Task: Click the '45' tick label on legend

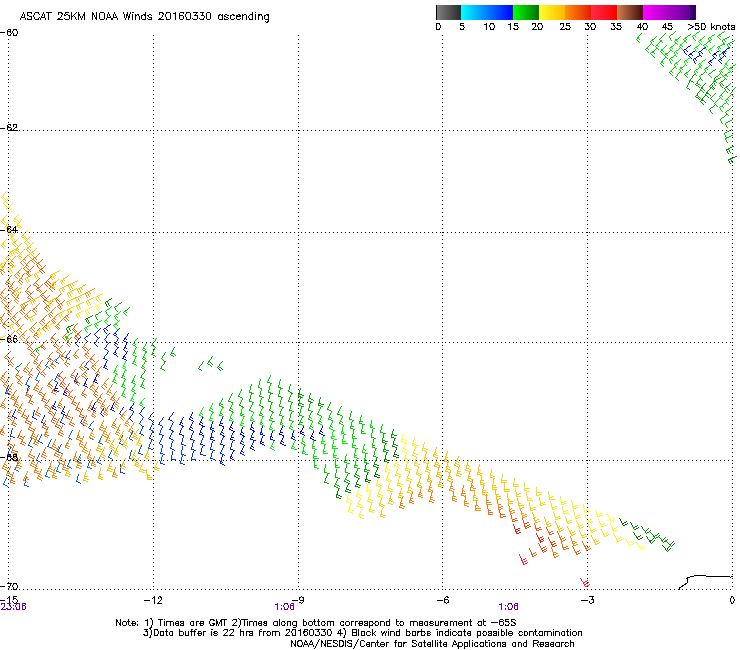Action: (x=667, y=27)
